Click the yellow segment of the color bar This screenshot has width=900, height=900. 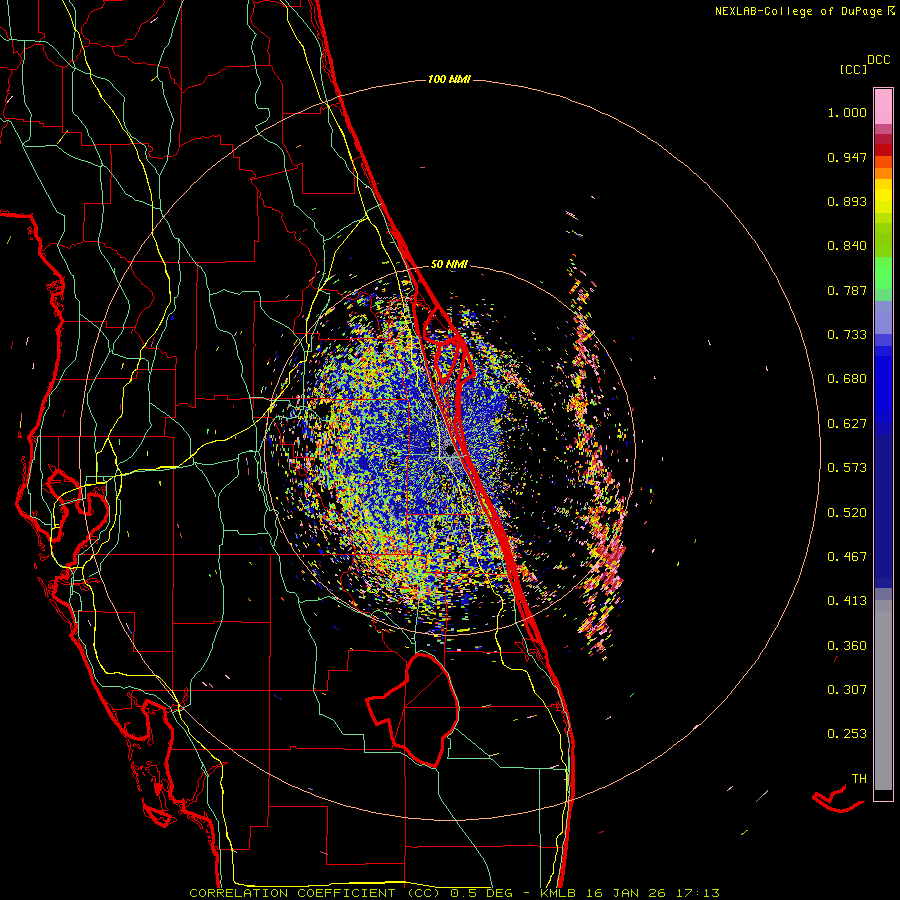point(883,195)
